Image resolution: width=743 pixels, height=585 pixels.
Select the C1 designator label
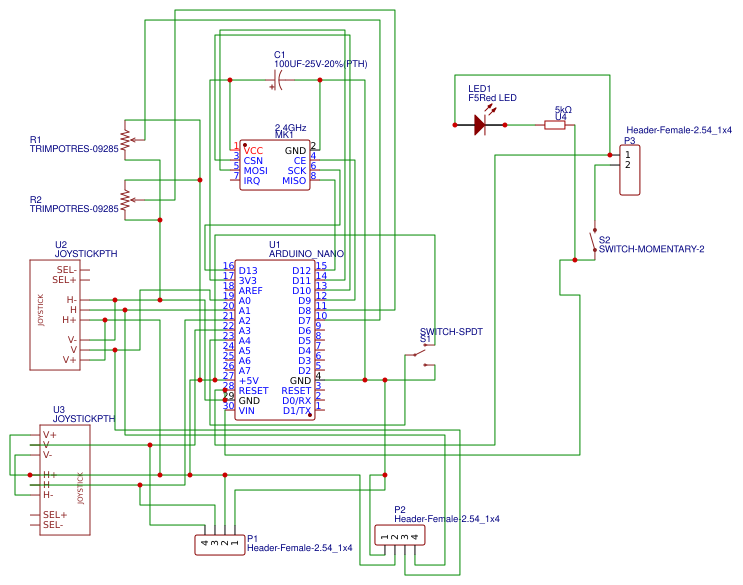point(280,55)
